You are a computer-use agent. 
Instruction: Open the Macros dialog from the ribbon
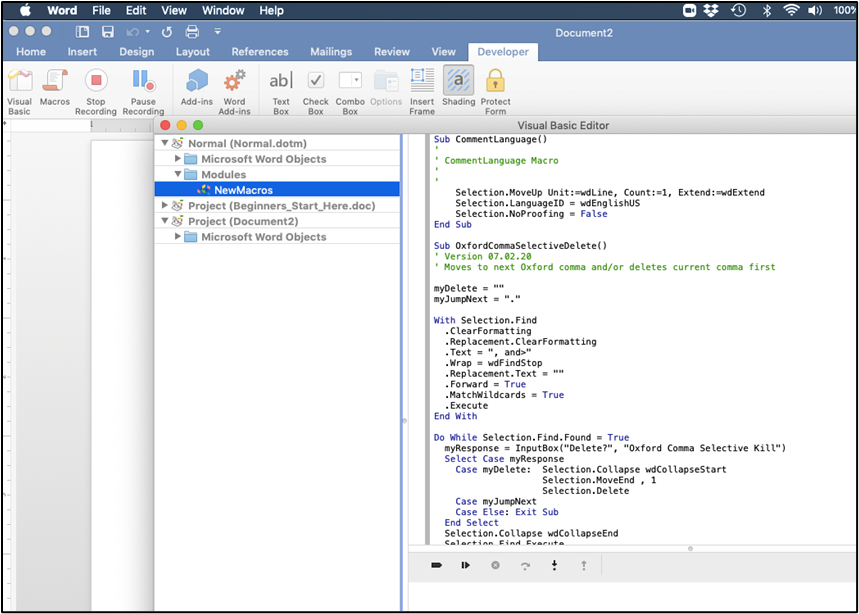coord(55,87)
